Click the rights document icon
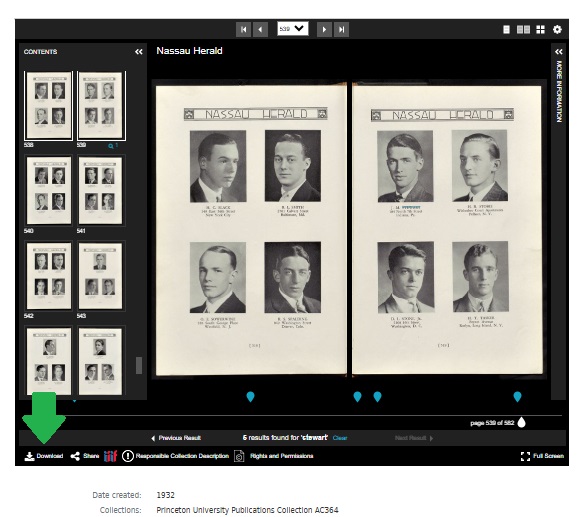Image resolution: width=585 pixels, height=517 pixels. click(x=239, y=456)
